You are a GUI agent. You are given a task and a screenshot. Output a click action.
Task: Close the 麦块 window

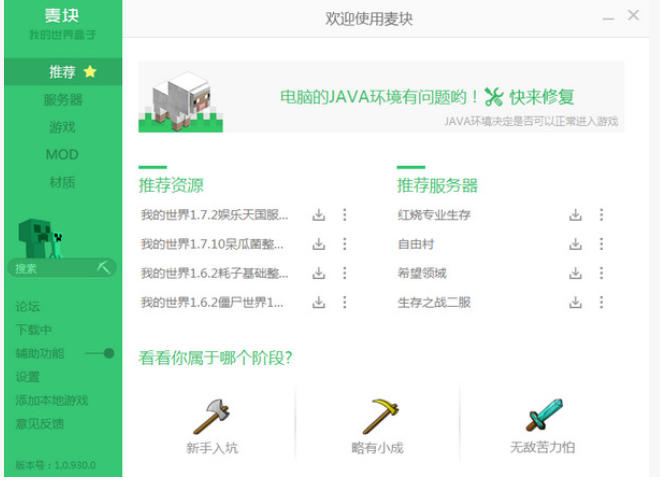click(x=633, y=15)
